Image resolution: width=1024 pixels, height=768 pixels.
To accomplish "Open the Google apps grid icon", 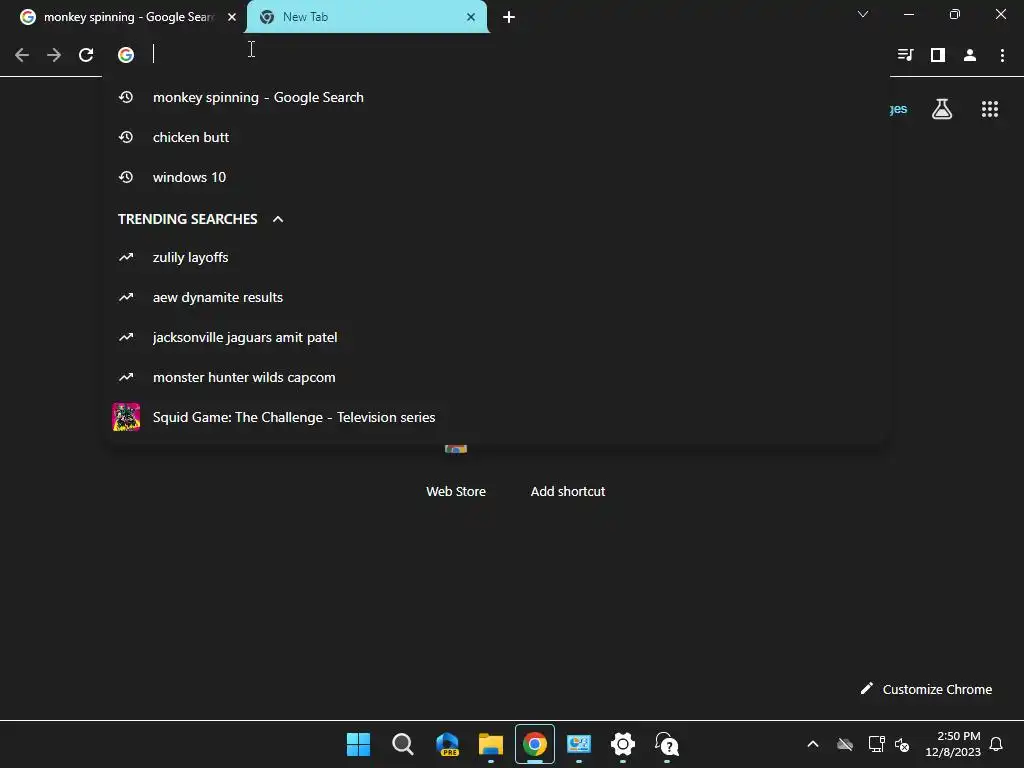I will click(990, 109).
